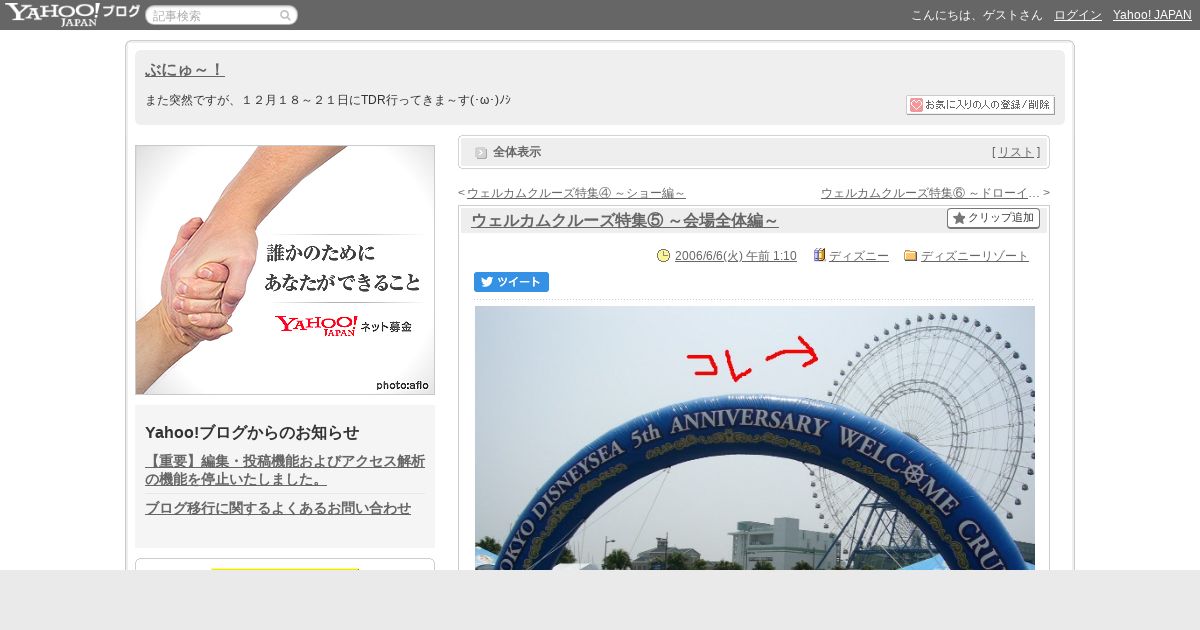Click the Yahoo! JAPAN Blog logo

(71, 14)
